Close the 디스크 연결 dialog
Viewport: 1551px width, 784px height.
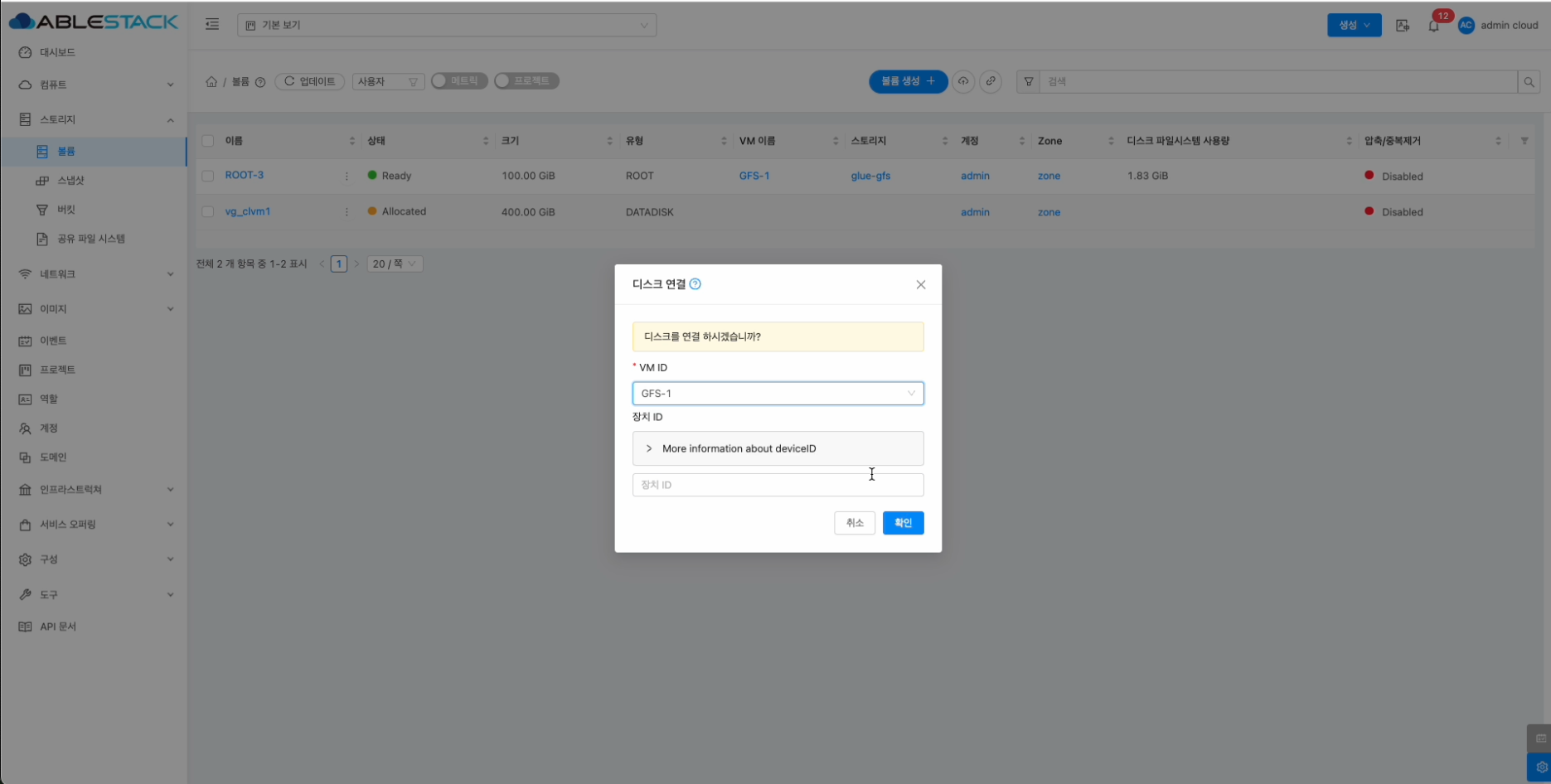click(x=920, y=284)
